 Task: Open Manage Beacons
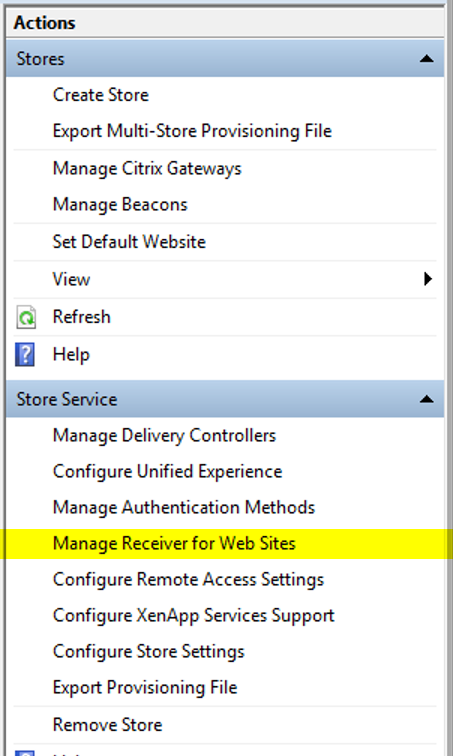pyautogui.click(x=120, y=204)
